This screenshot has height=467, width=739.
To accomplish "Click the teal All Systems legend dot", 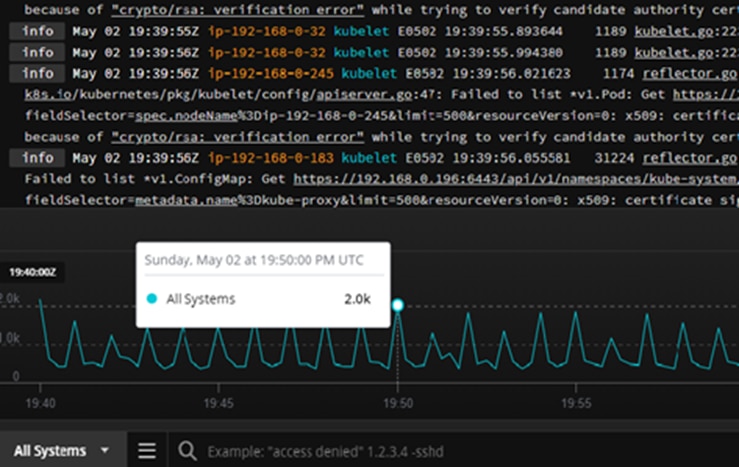I will click(152, 299).
